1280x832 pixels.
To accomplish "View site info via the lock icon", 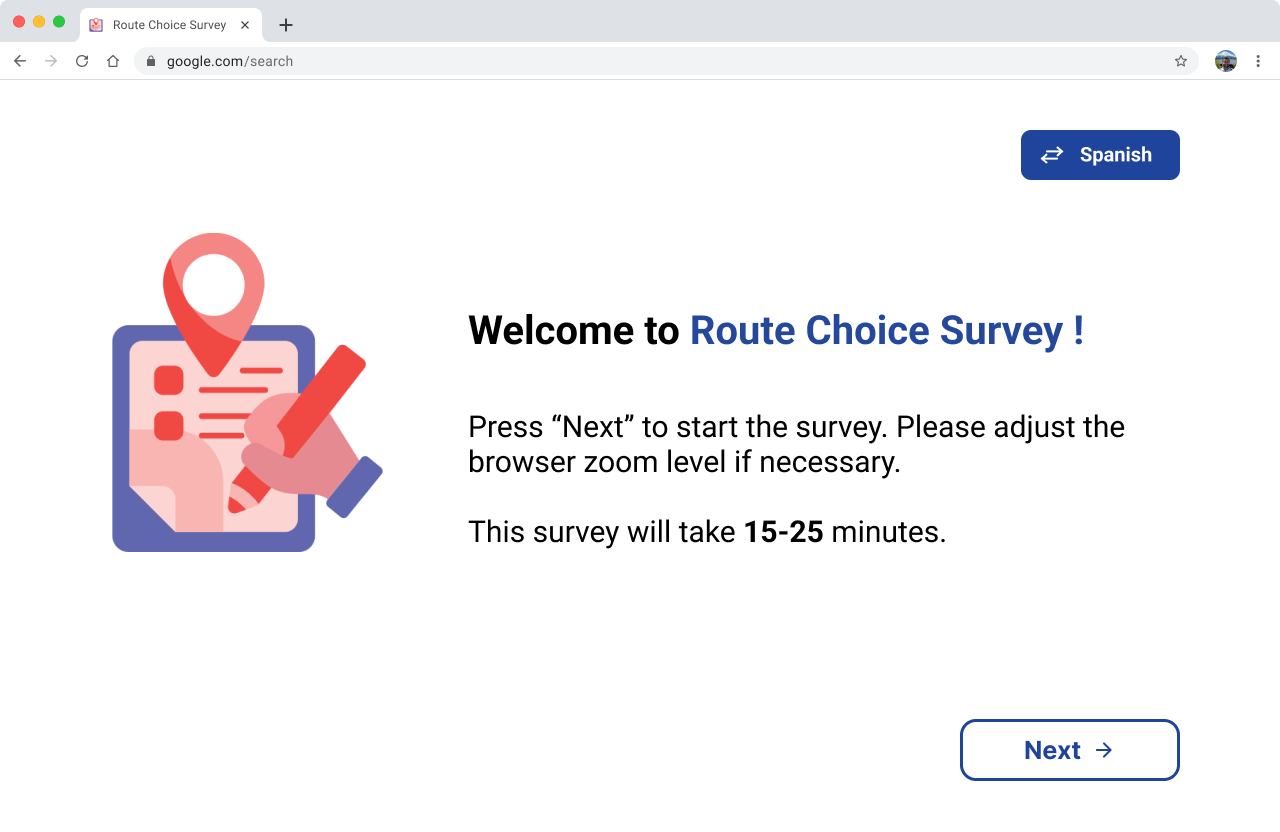I will point(151,61).
